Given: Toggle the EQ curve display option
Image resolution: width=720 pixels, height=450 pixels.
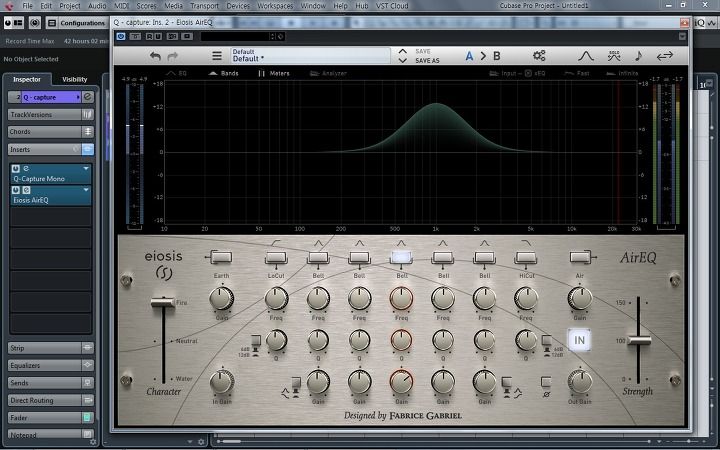Looking at the screenshot, I should [x=177, y=73].
